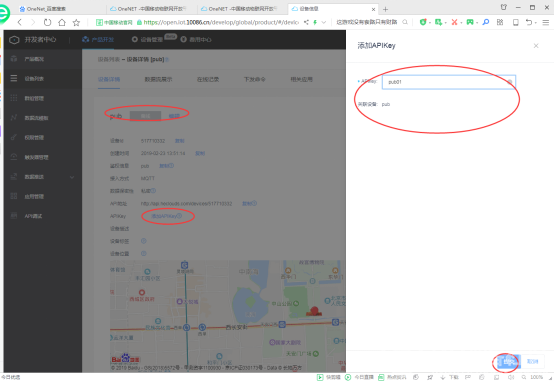The height and width of the screenshot is (383, 554).
Task: Select the product development top menu
Action: click(x=98, y=40)
